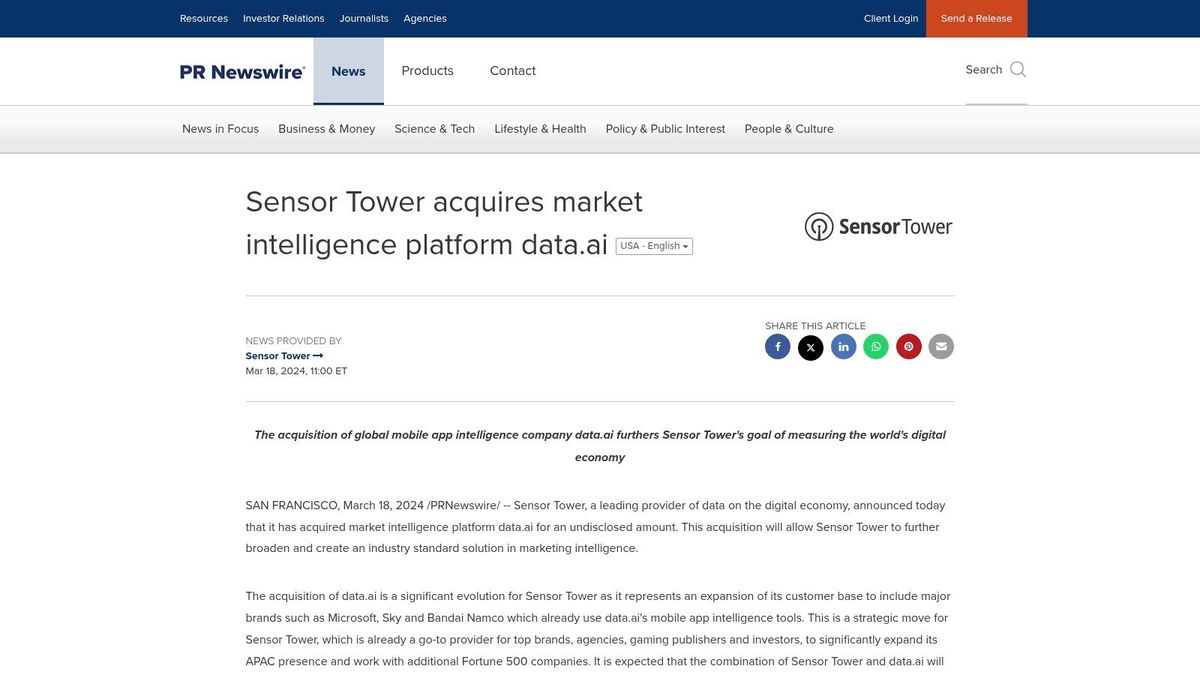
Task: Open the Client Login page
Action: [890, 18]
